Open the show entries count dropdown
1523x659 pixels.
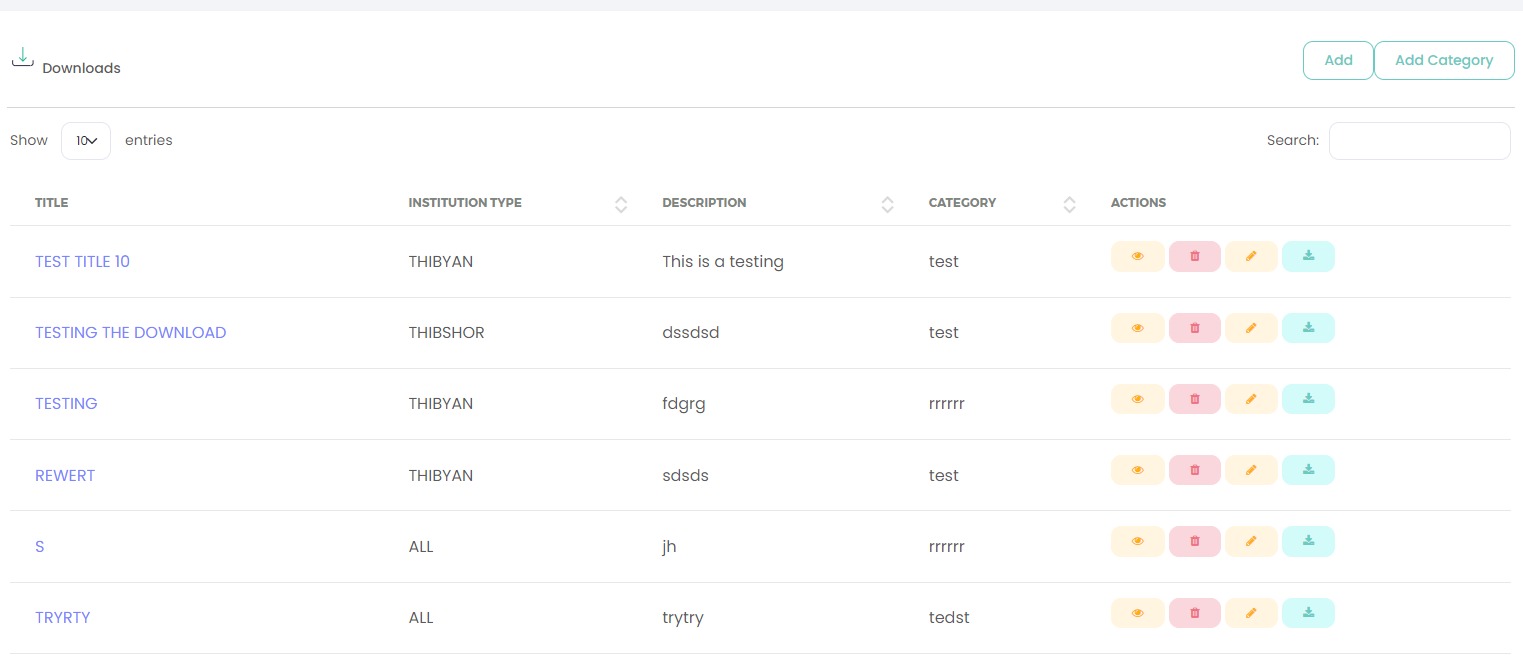86,141
